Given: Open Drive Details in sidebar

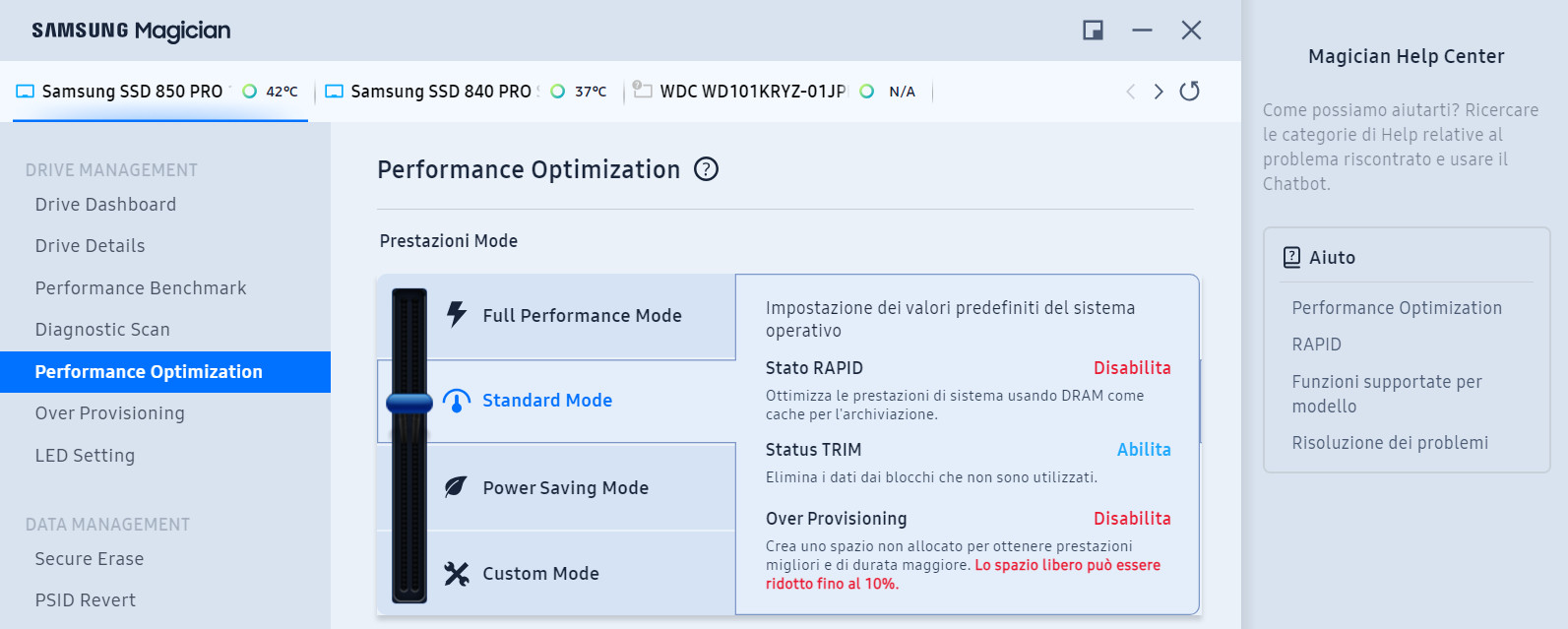Looking at the screenshot, I should [x=165, y=246].
